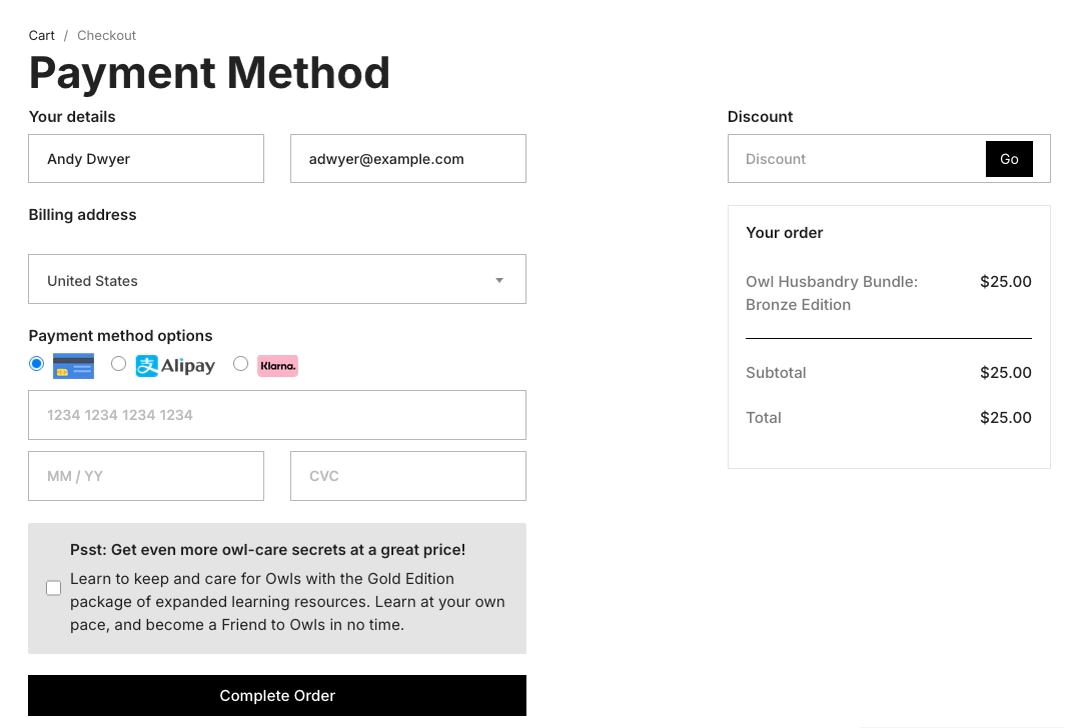Choose the Klarna radio button
Image resolution: width=1083 pixels, height=728 pixels.
click(241, 364)
